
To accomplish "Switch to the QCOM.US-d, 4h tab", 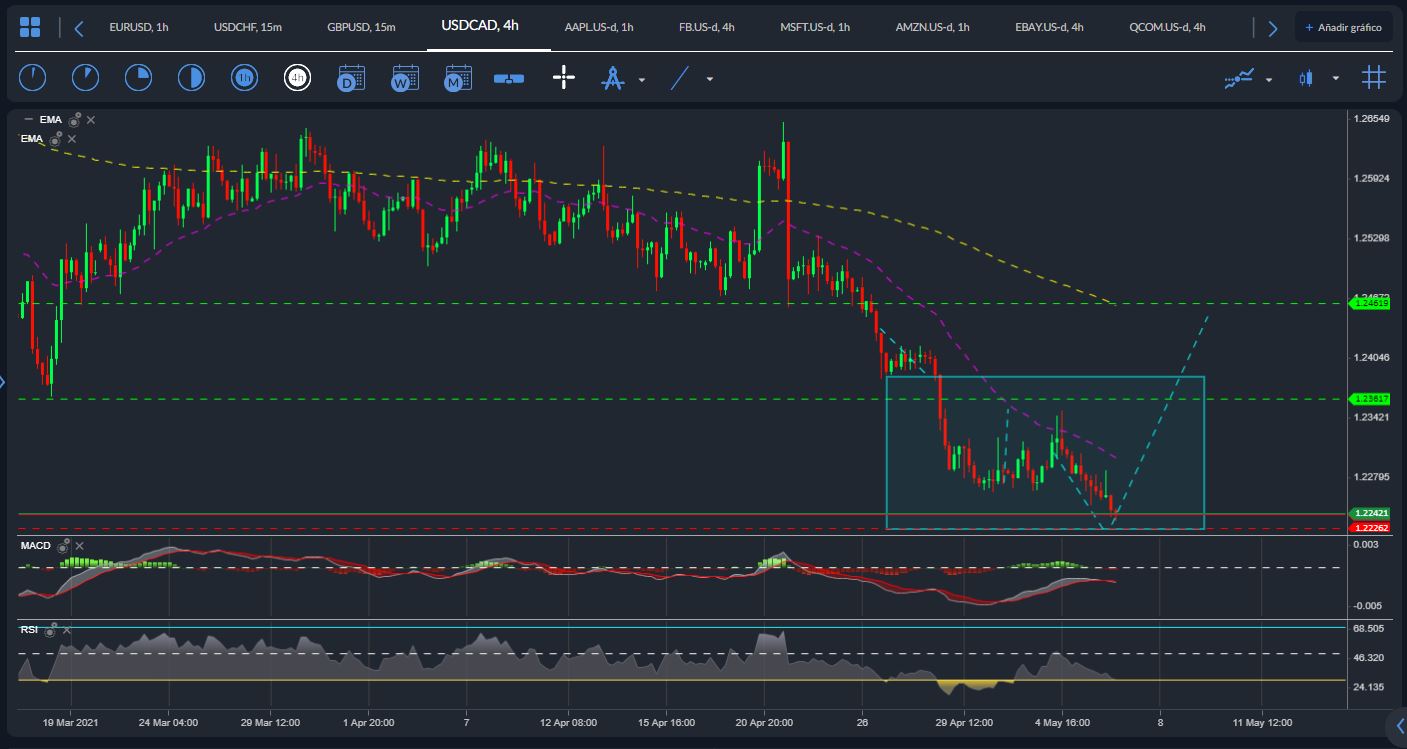I will (1167, 27).
